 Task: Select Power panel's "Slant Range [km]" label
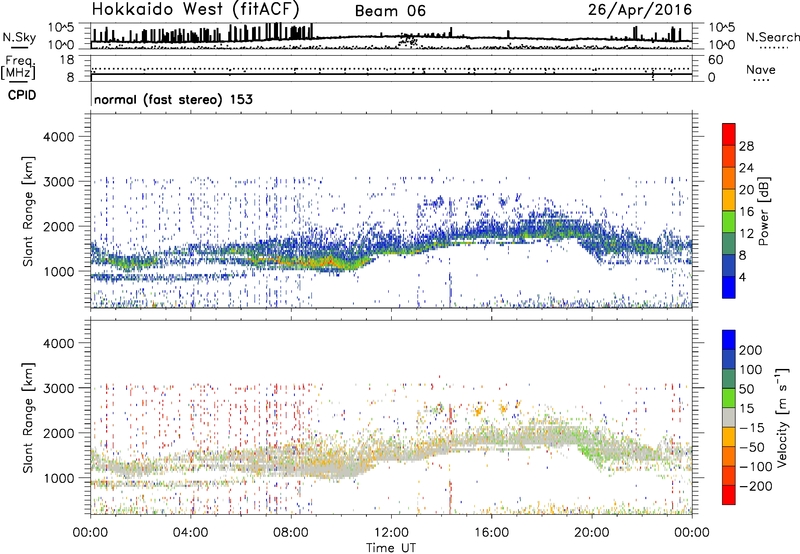28,211
